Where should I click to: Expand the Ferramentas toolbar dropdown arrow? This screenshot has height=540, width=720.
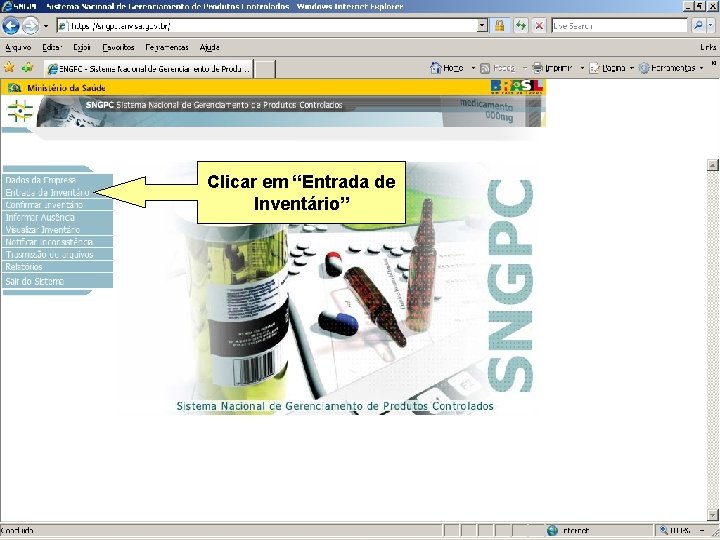(701, 68)
